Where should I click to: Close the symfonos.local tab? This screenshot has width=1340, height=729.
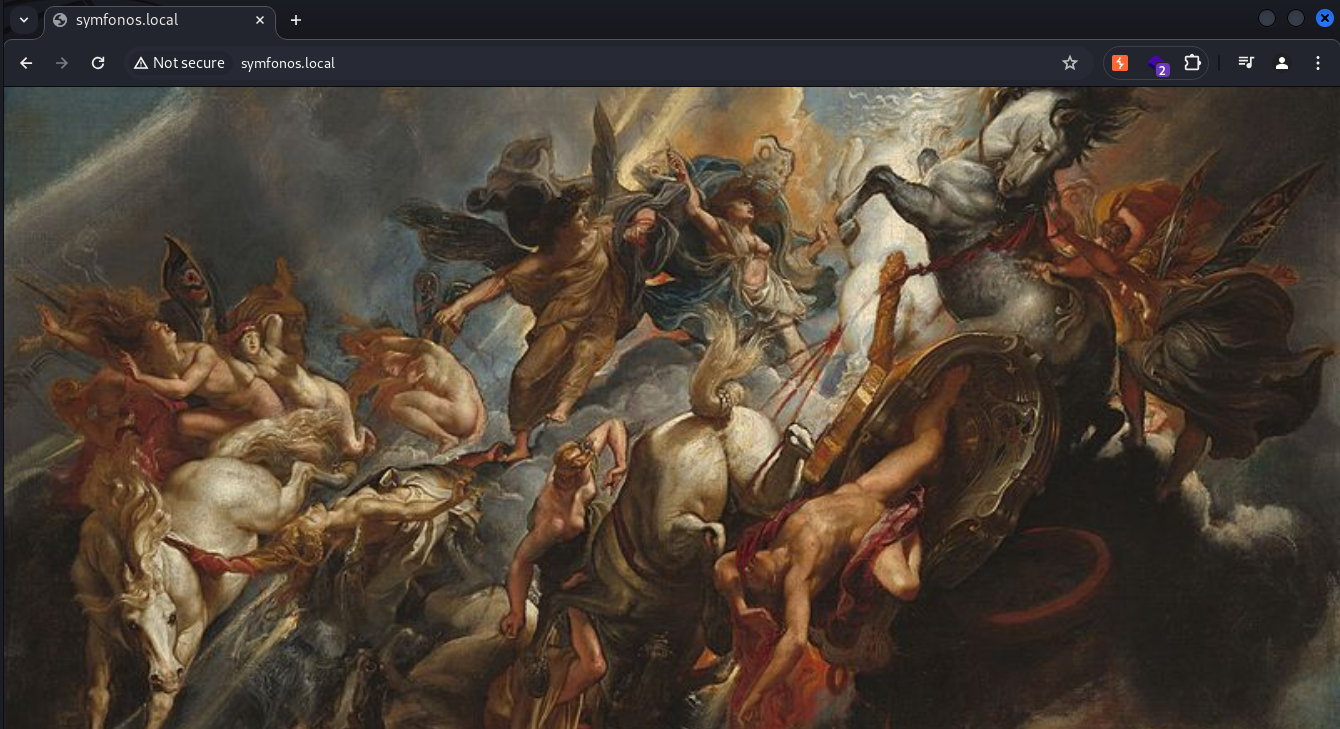260,20
